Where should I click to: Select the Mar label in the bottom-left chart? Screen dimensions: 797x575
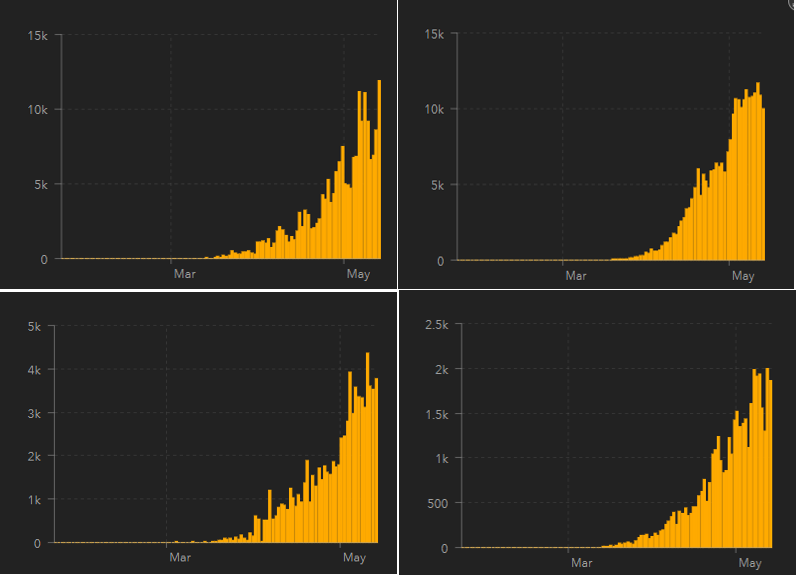coord(179,557)
